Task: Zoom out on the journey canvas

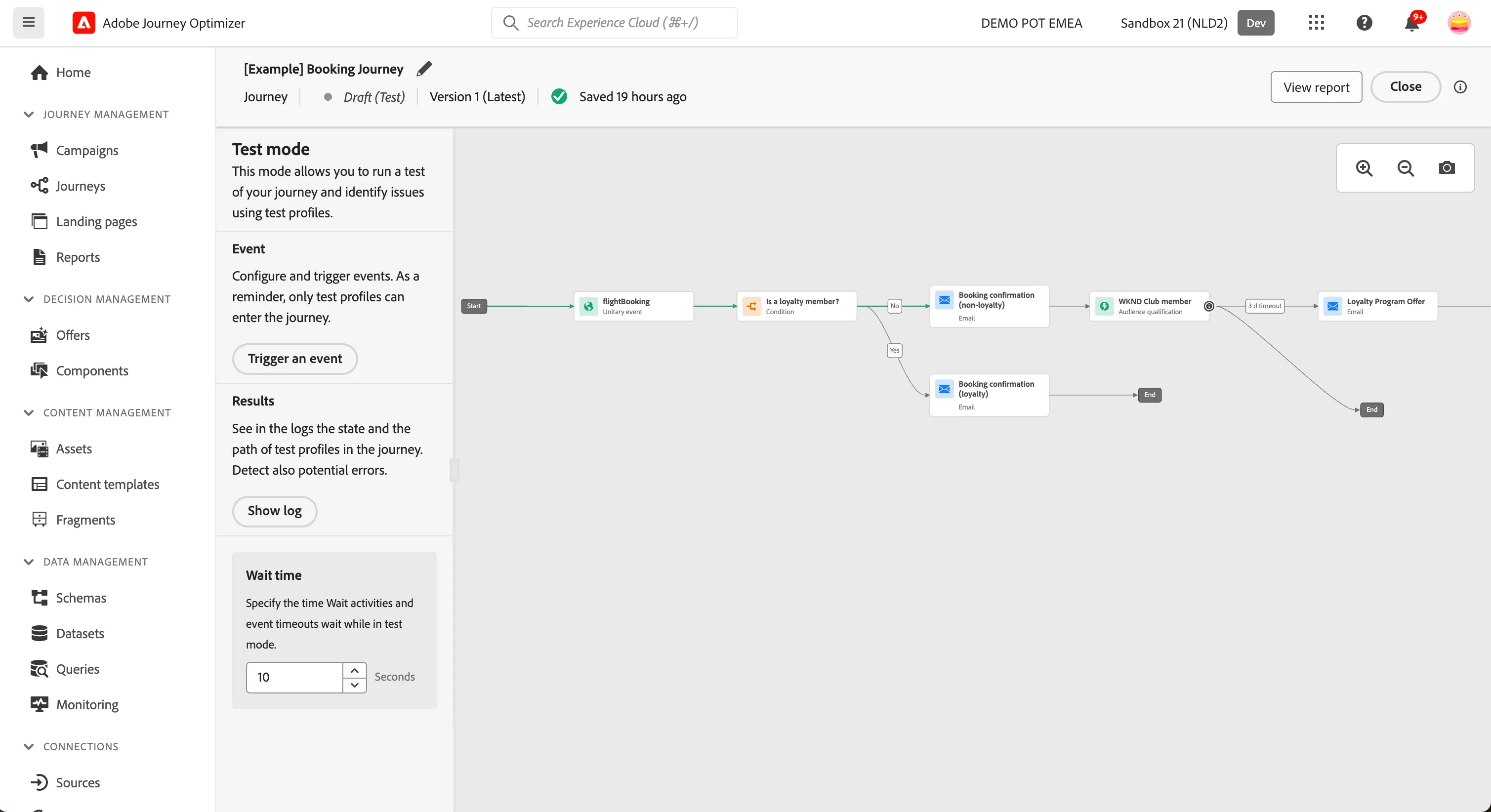Action: tap(1406, 168)
